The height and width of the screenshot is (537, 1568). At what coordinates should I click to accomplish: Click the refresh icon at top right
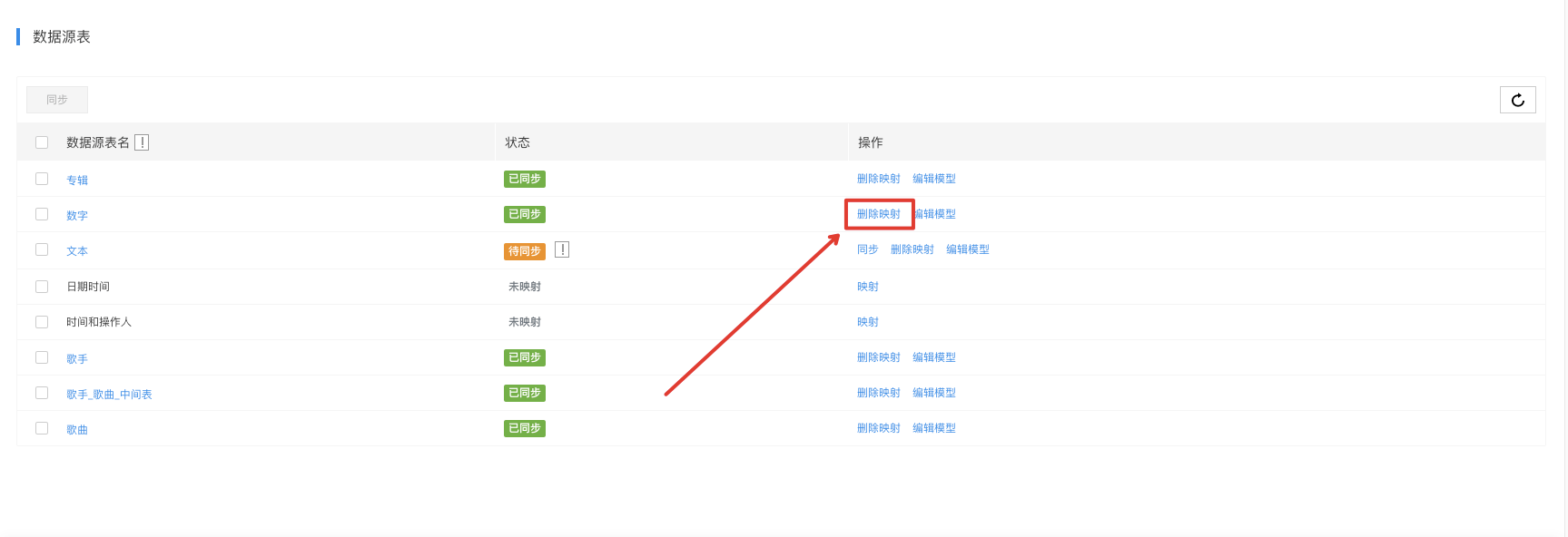(1517, 100)
